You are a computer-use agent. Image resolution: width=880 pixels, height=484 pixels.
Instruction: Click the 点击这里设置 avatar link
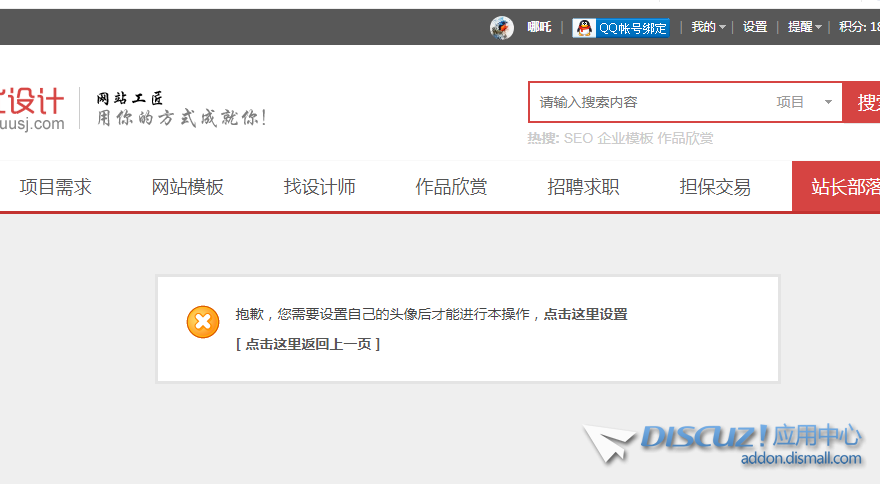click(585, 314)
